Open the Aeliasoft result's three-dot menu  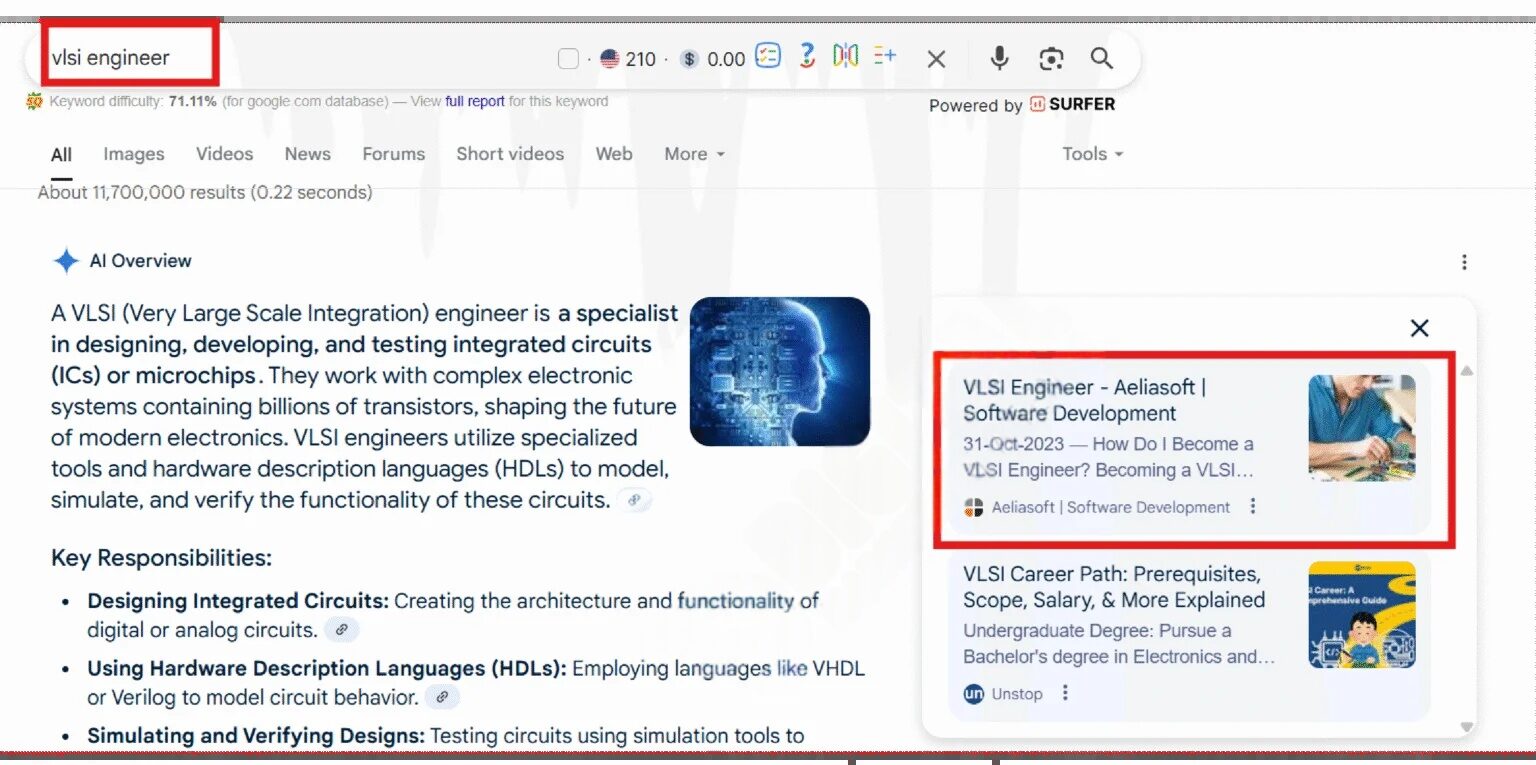[1253, 507]
